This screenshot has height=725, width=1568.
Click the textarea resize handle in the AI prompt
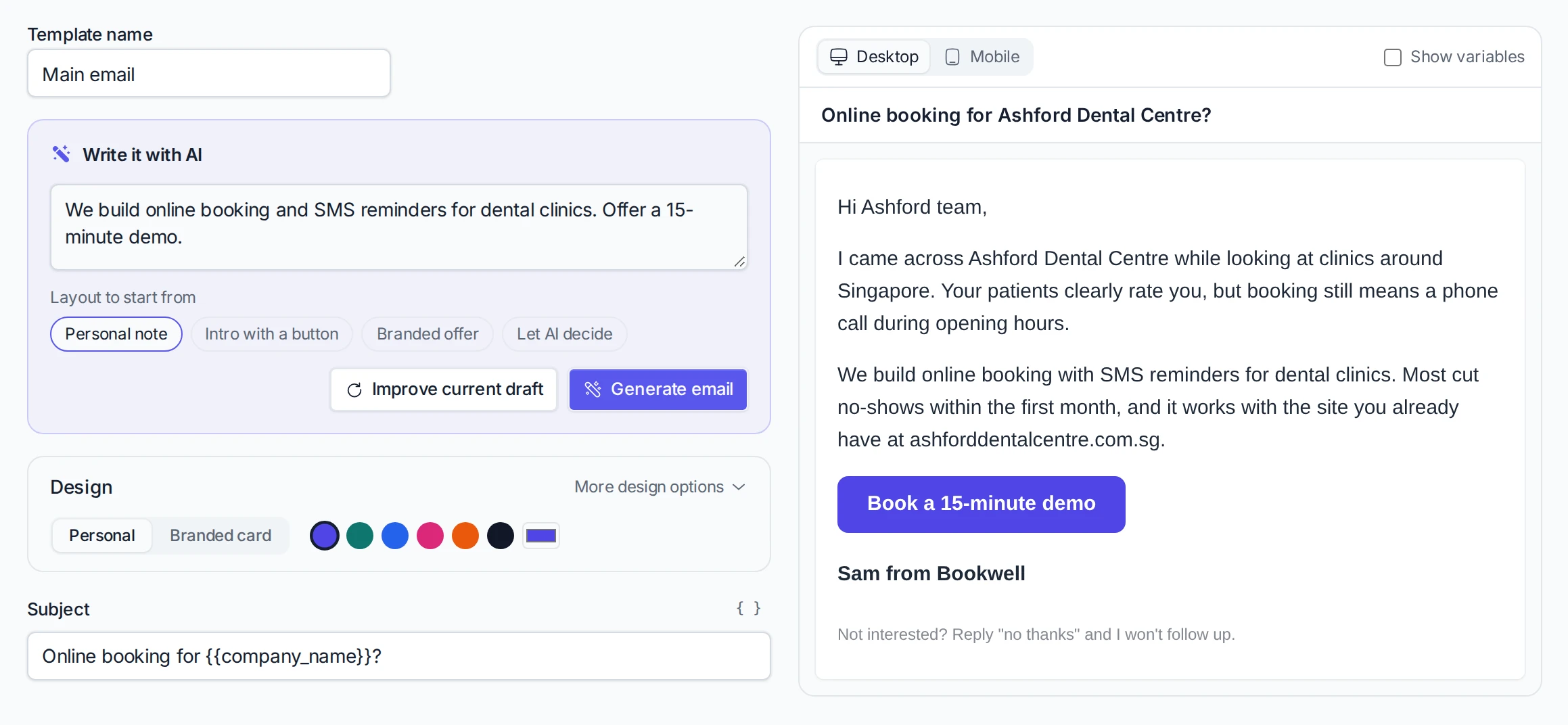point(739,262)
